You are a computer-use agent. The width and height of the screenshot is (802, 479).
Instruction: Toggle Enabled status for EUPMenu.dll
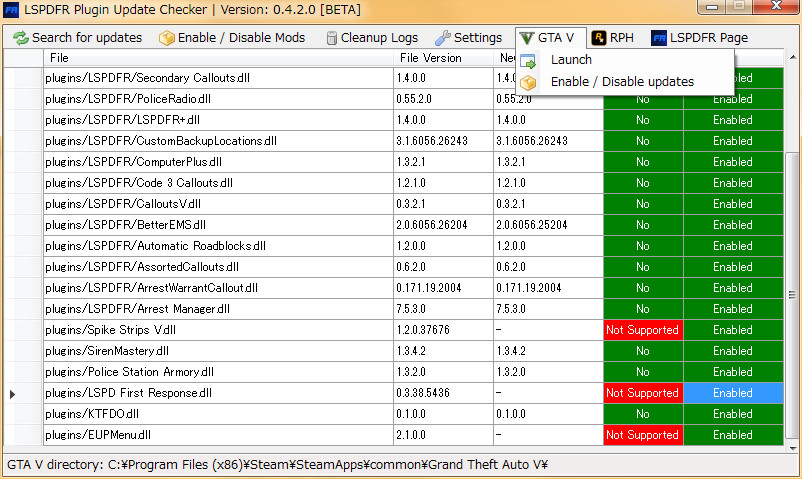tap(733, 435)
